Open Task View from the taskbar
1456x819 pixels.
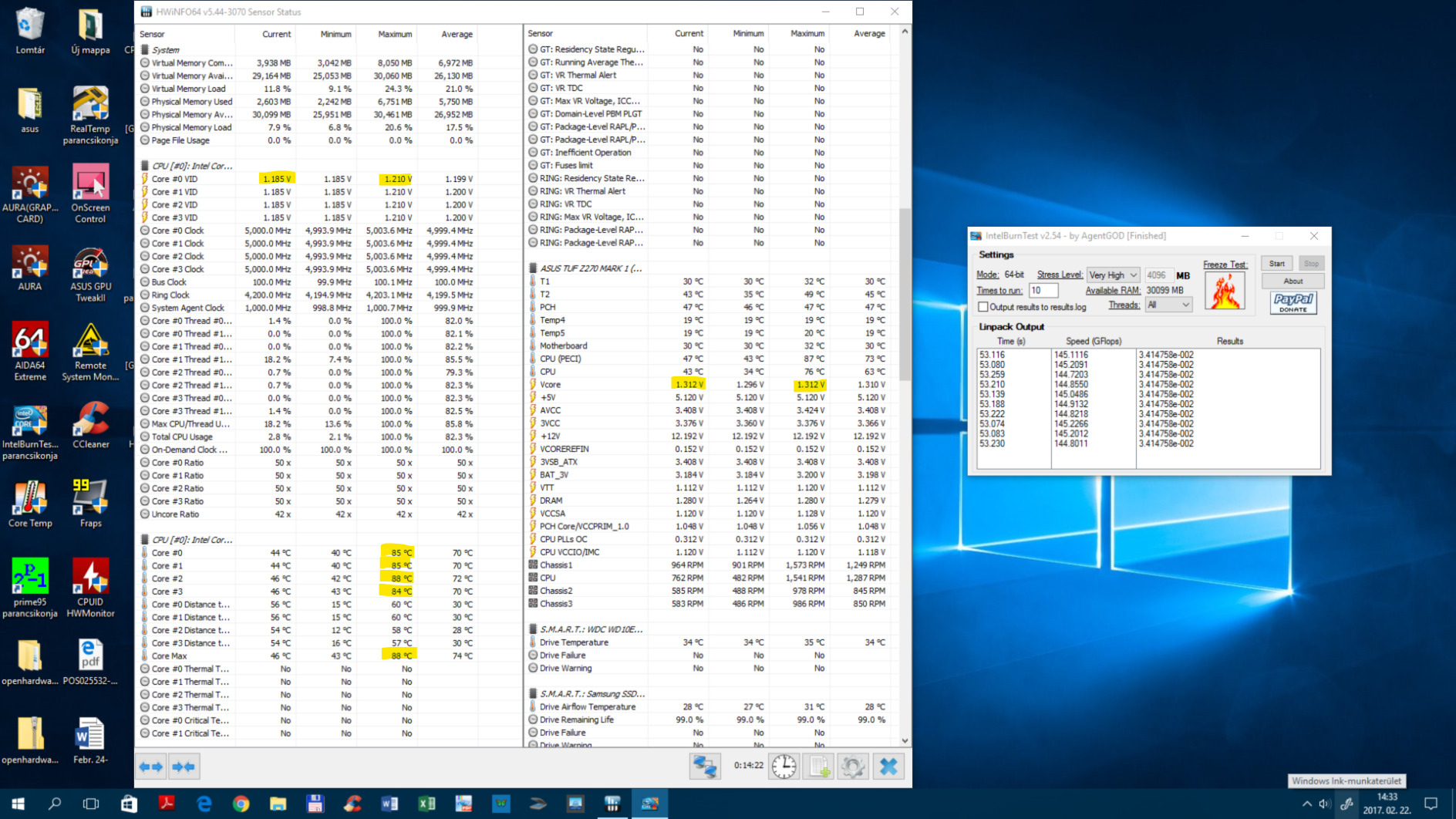click(90, 804)
